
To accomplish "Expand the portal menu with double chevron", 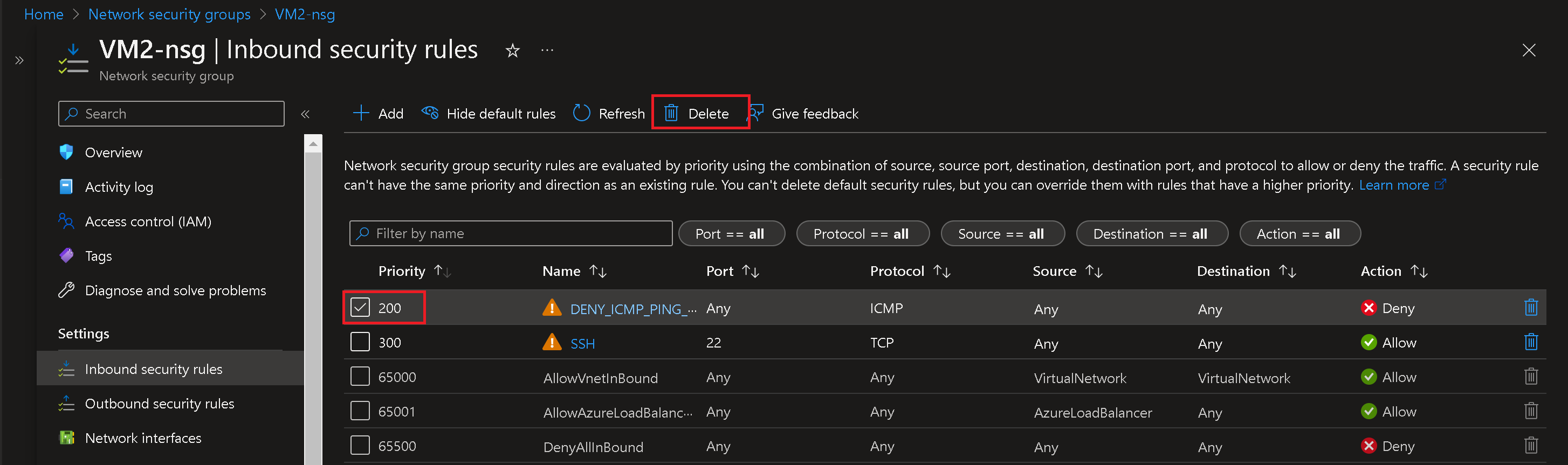I will coord(19,60).
